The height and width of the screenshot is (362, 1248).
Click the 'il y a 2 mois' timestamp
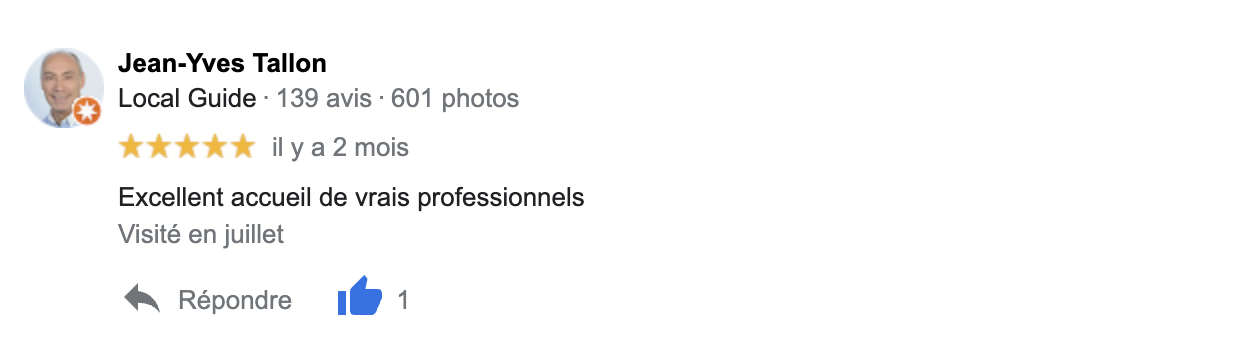[x=340, y=148]
